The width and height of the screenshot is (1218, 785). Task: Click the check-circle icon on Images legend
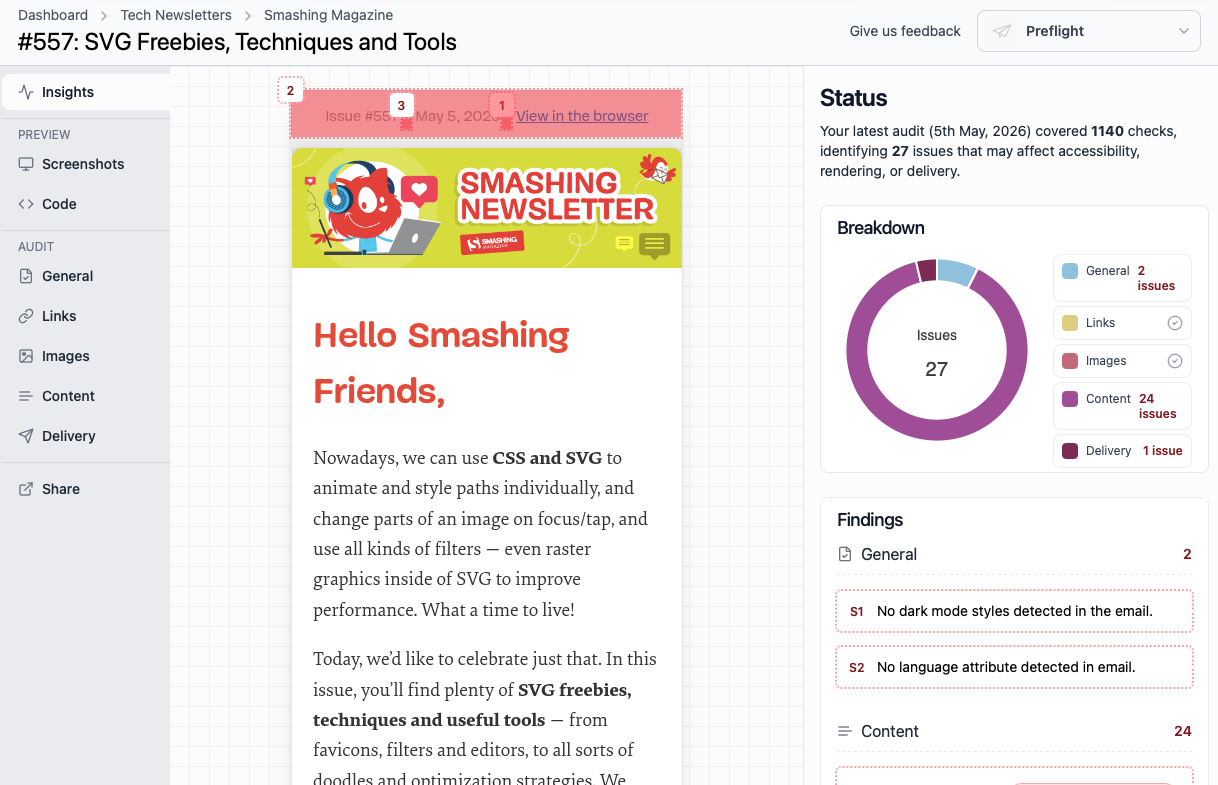[1175, 361]
